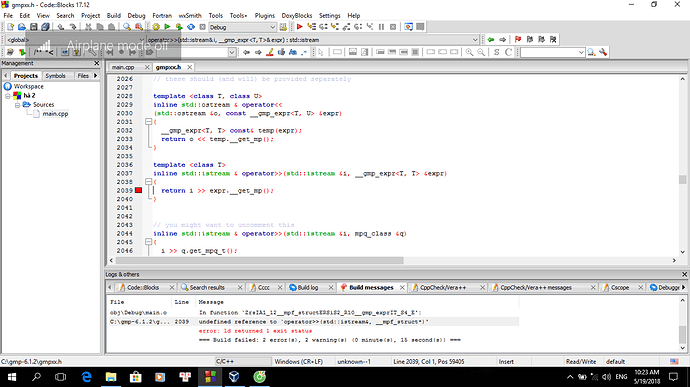Open the Find magnifier icon in toolbar
This screenshot has width=690, height=387.
127,27
